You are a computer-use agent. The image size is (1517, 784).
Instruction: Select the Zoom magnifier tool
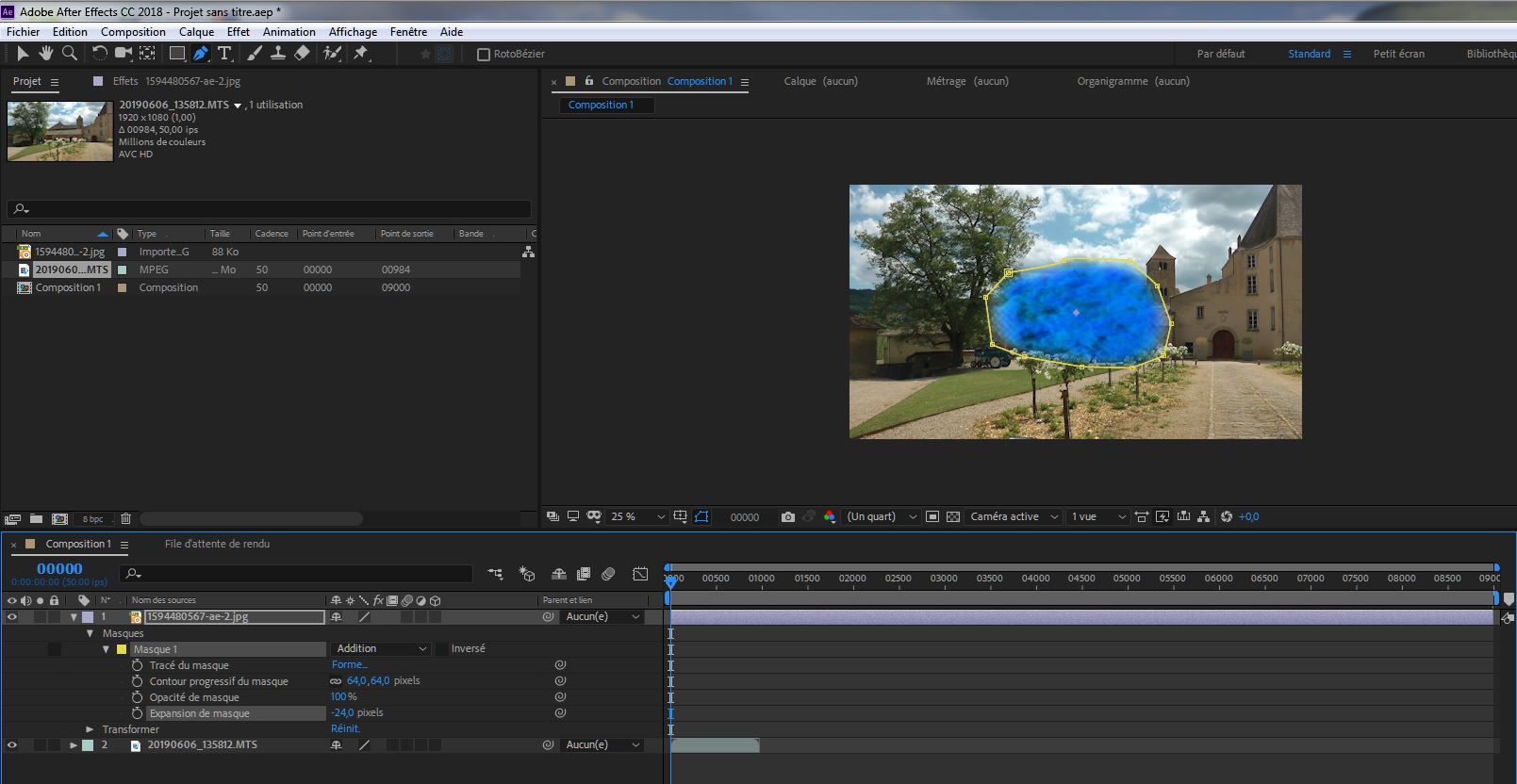pos(69,54)
